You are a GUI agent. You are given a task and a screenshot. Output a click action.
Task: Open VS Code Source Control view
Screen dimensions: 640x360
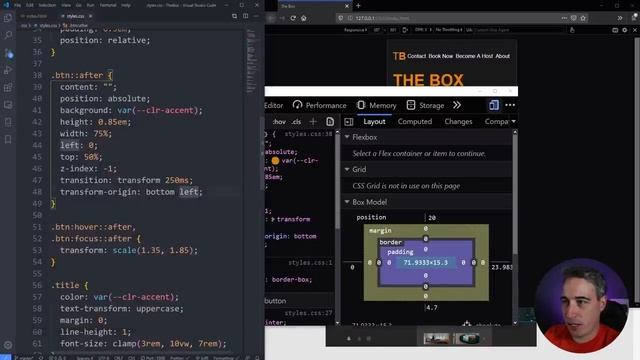(8, 53)
